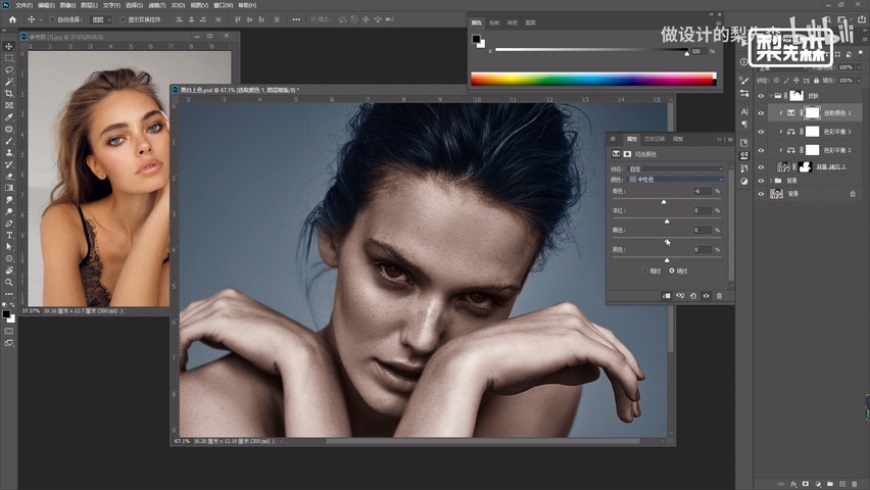
Task: Open the 图像 menu
Action: pos(67,4)
